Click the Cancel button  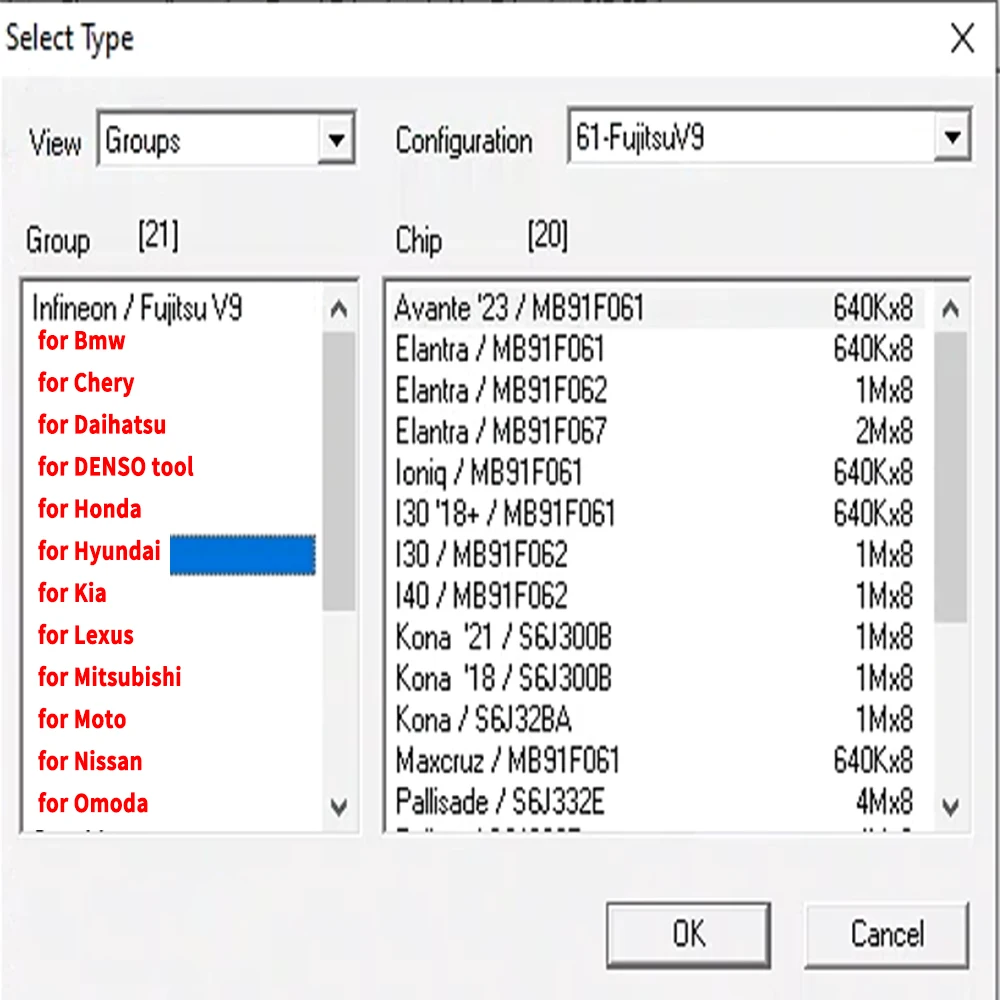pyautogui.click(x=886, y=934)
